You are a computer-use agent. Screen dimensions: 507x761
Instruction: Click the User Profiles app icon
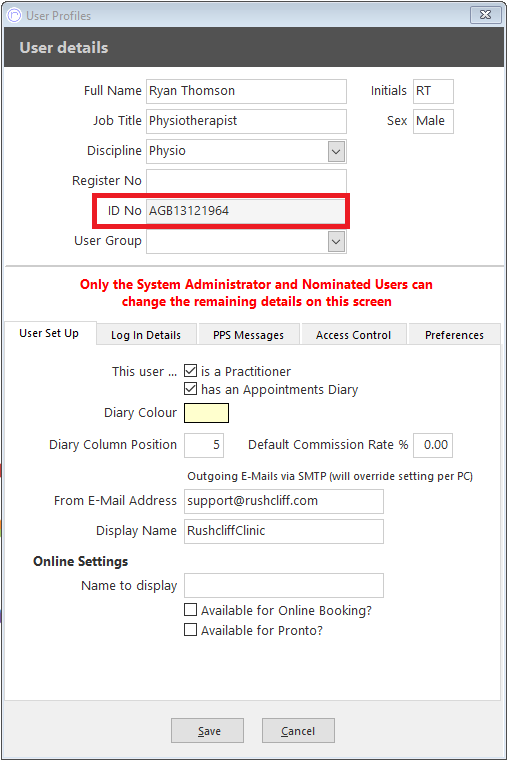15,16
